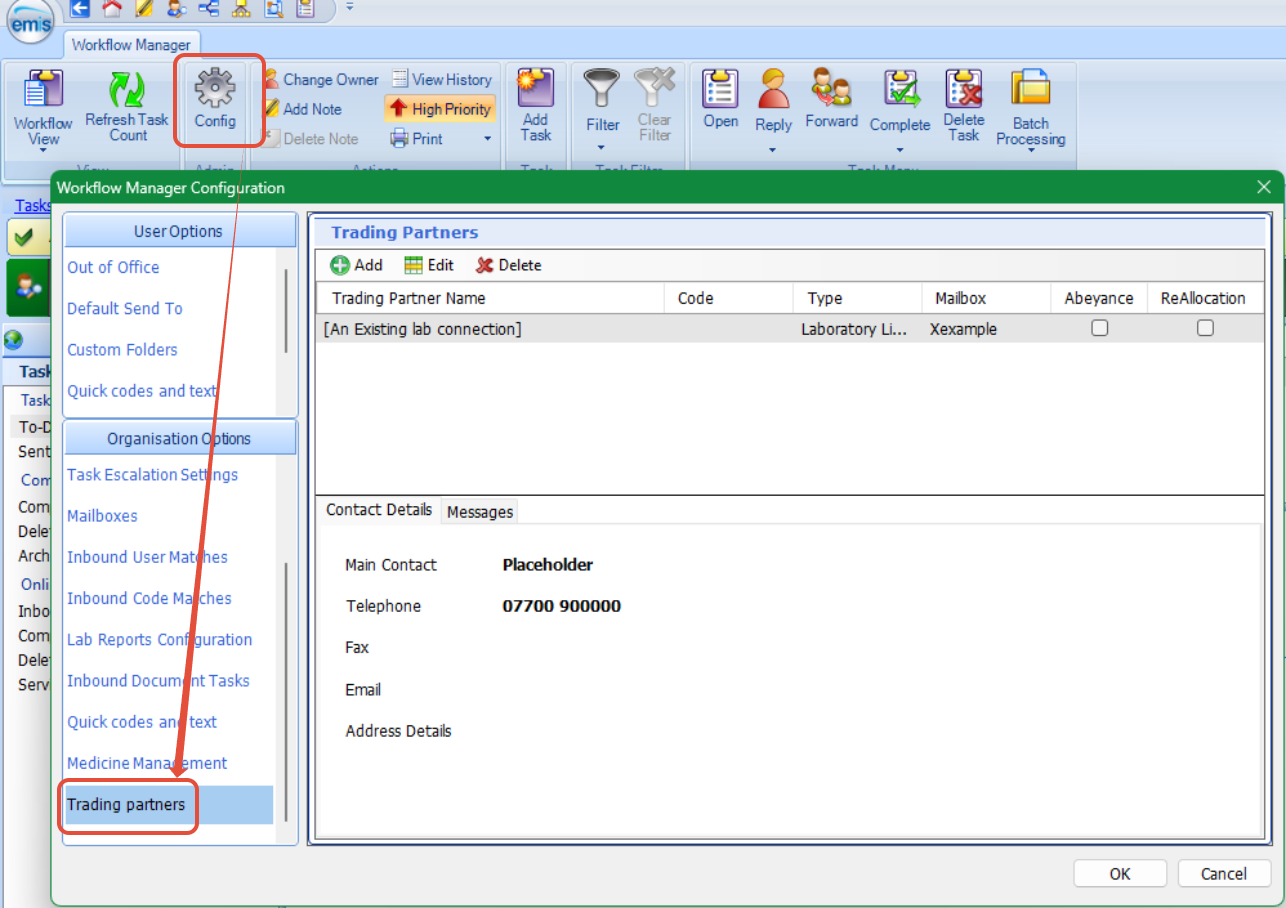Click Refresh Task Count
This screenshot has height=908, width=1286.
coord(127,108)
